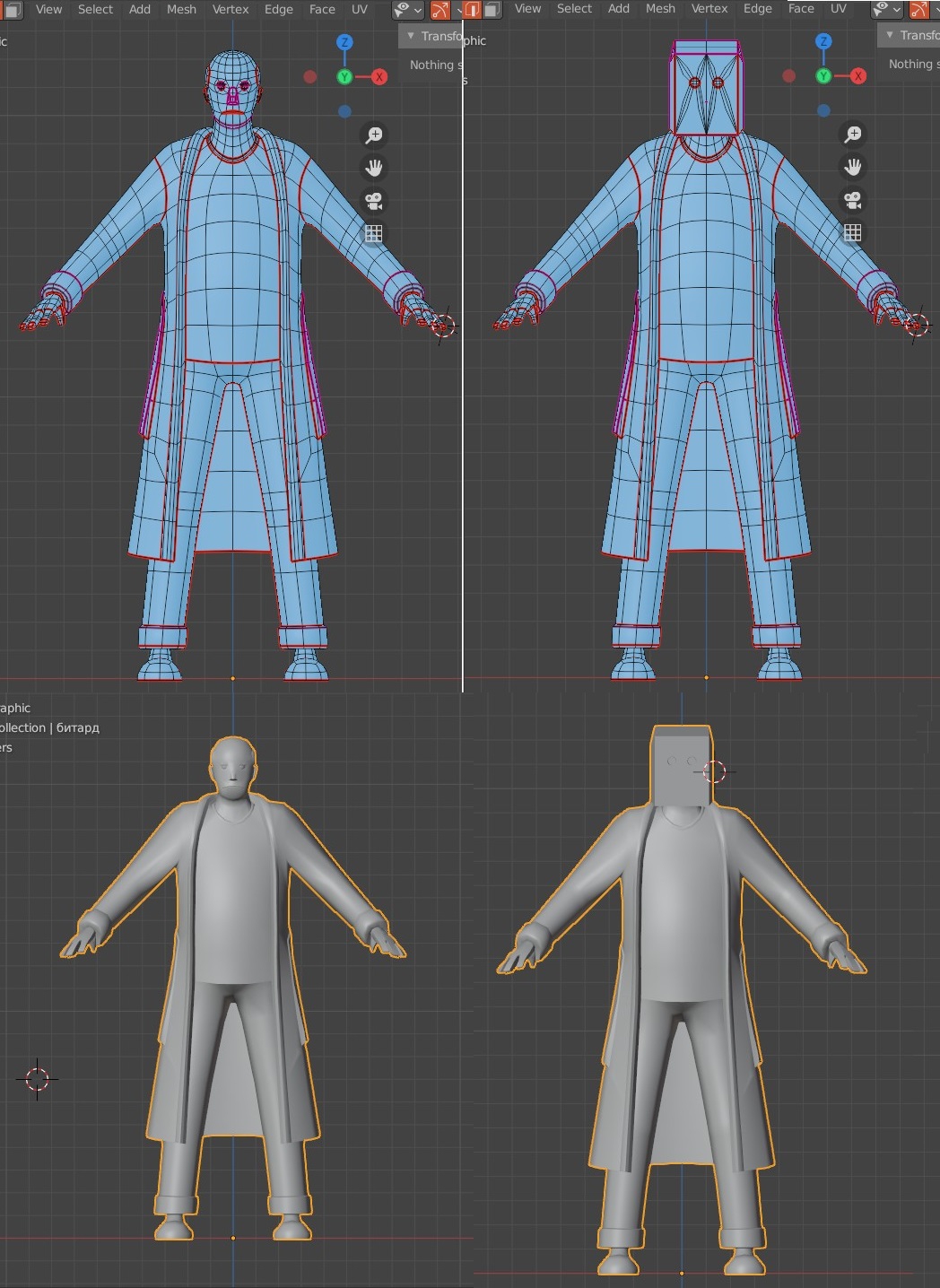This screenshot has width=940, height=1288.
Task: Click dim red negative-X gizmo dot near round-head model
Action: [310, 77]
